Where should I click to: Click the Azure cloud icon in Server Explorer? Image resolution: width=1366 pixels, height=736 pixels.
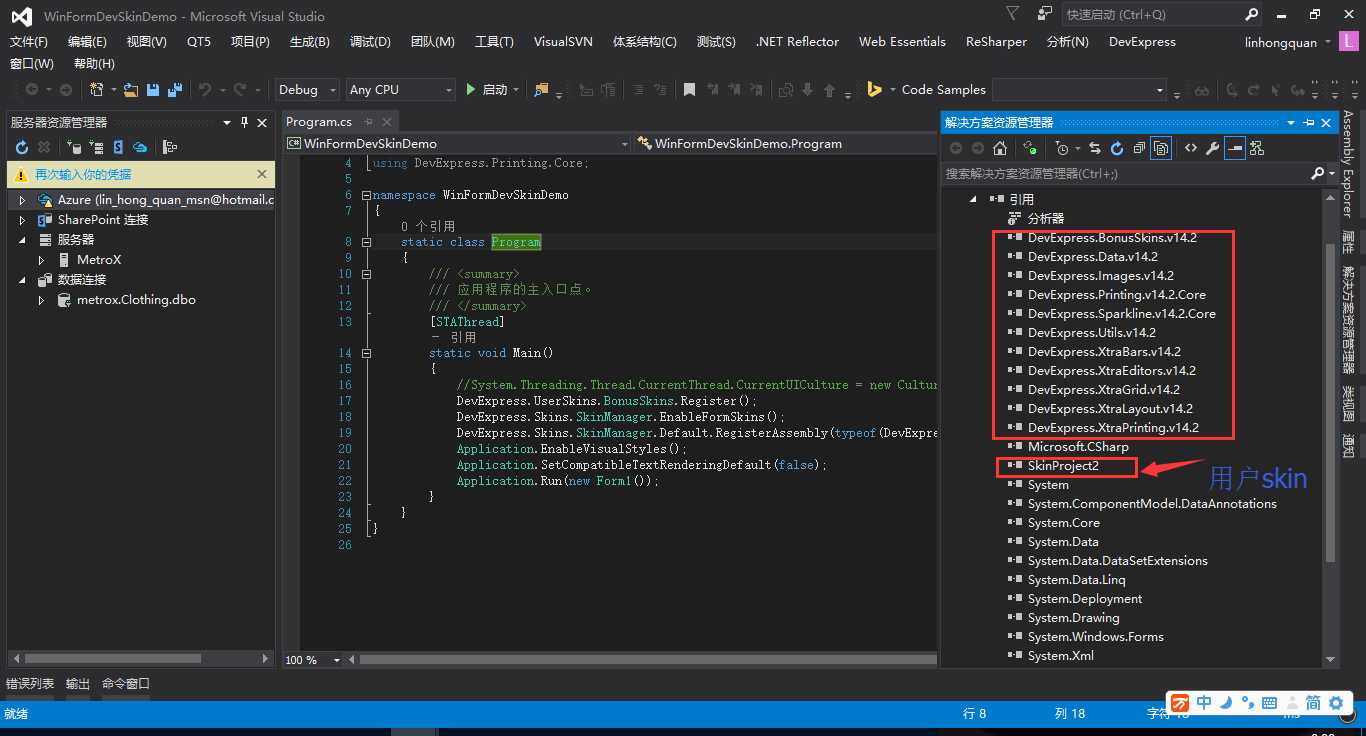tap(140, 147)
